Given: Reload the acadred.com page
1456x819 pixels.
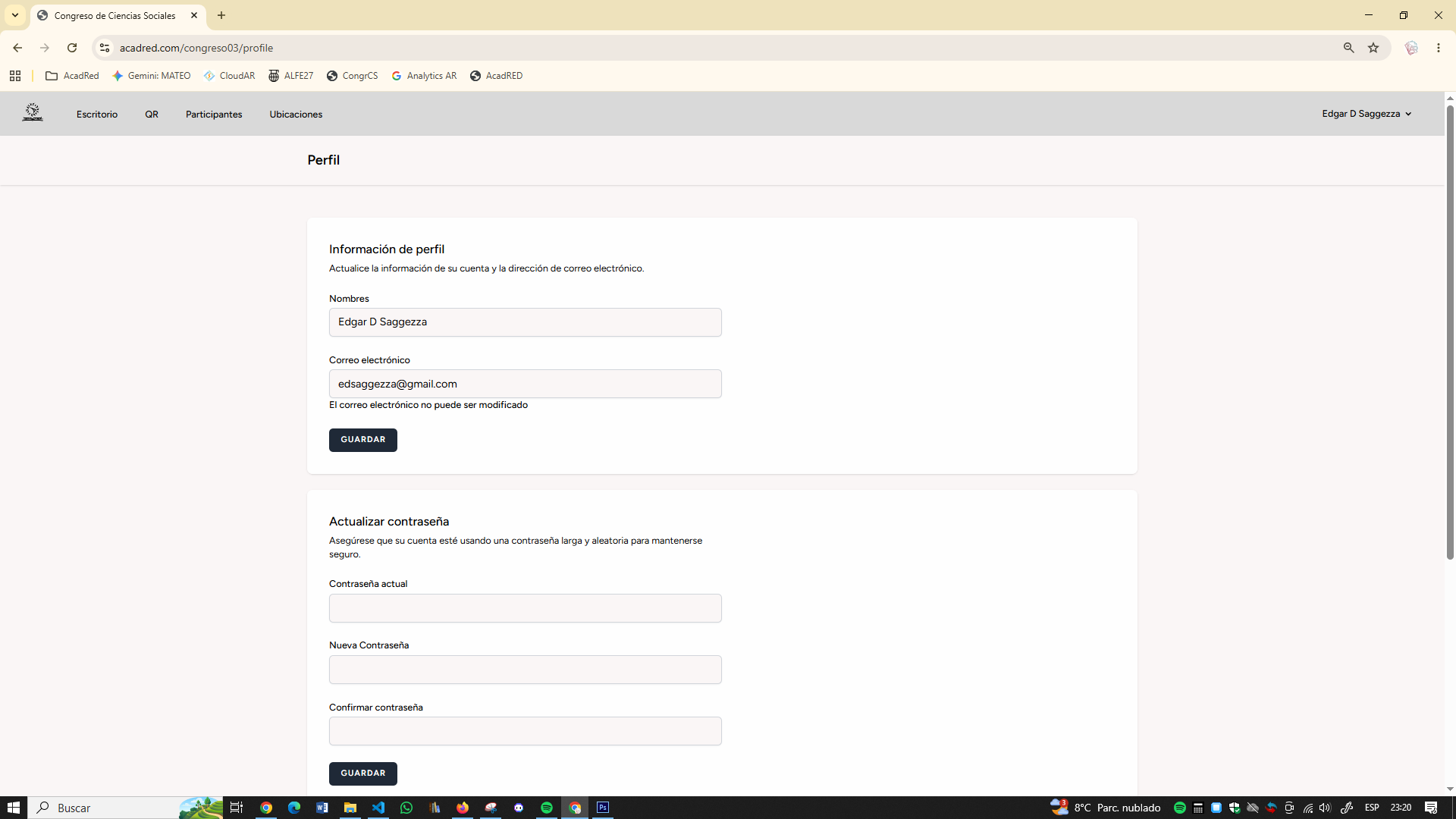Looking at the screenshot, I should tap(72, 48).
